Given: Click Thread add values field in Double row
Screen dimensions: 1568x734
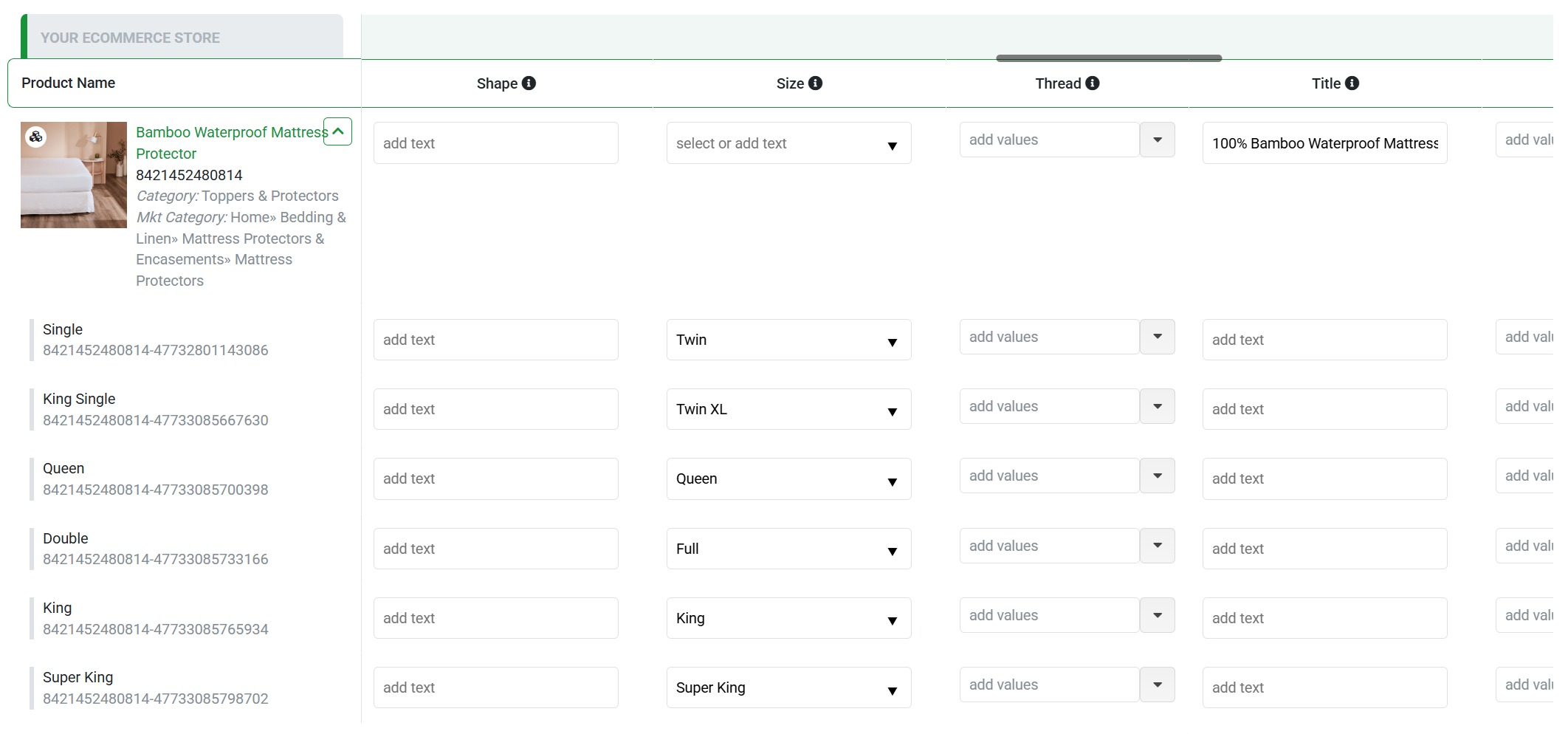Looking at the screenshot, I should coord(1049,546).
